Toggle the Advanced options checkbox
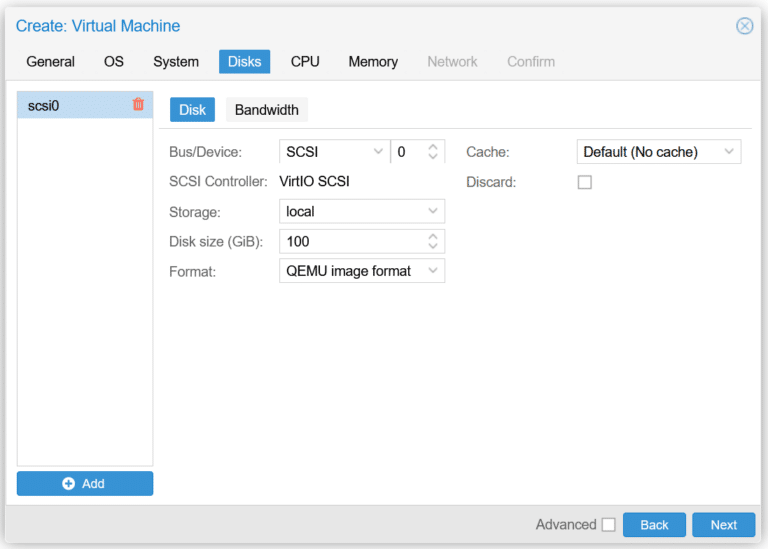Viewport: 768px width, 549px height. (608, 525)
